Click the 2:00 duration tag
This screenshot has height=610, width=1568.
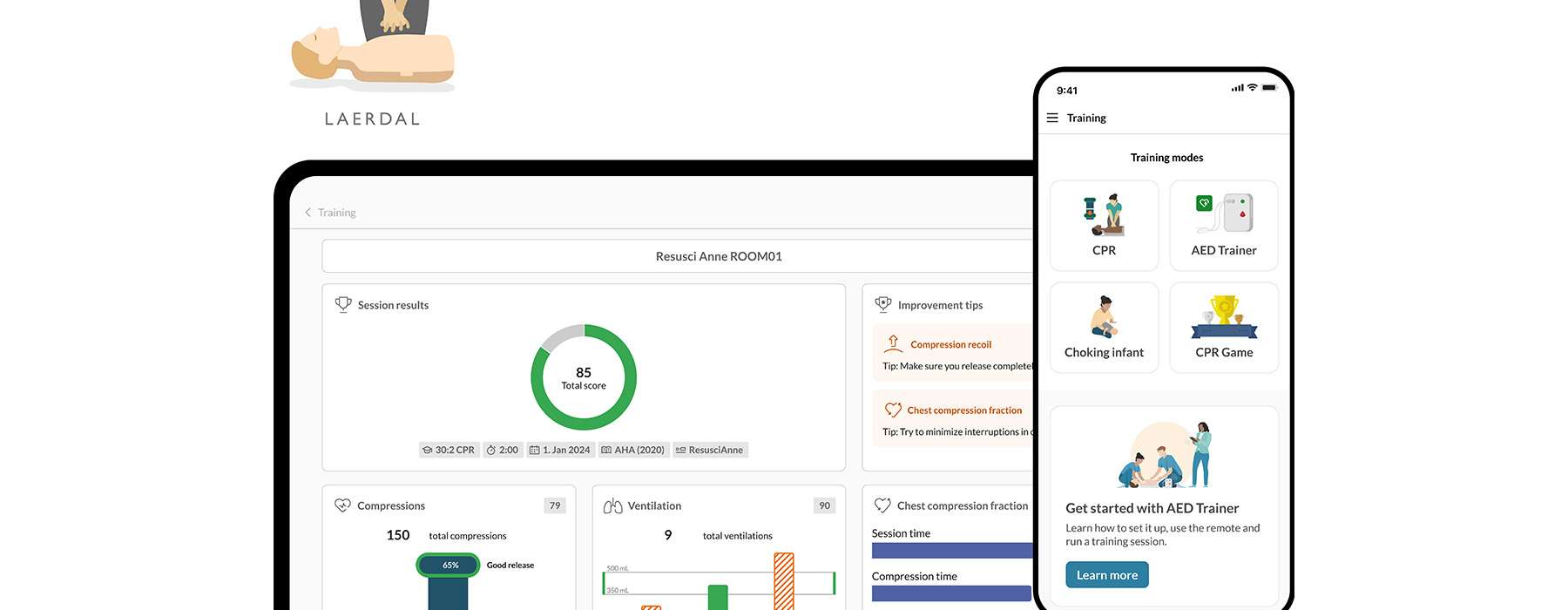(503, 450)
